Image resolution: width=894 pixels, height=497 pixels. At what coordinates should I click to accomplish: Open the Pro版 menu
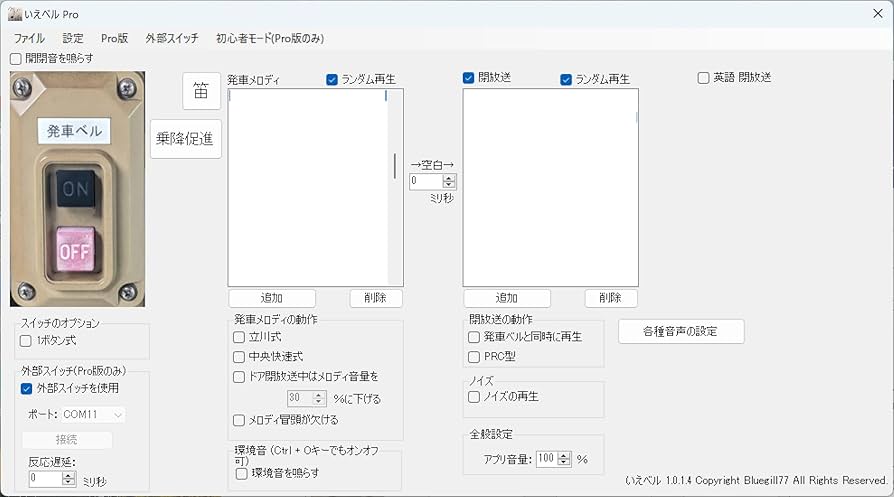click(x=114, y=38)
